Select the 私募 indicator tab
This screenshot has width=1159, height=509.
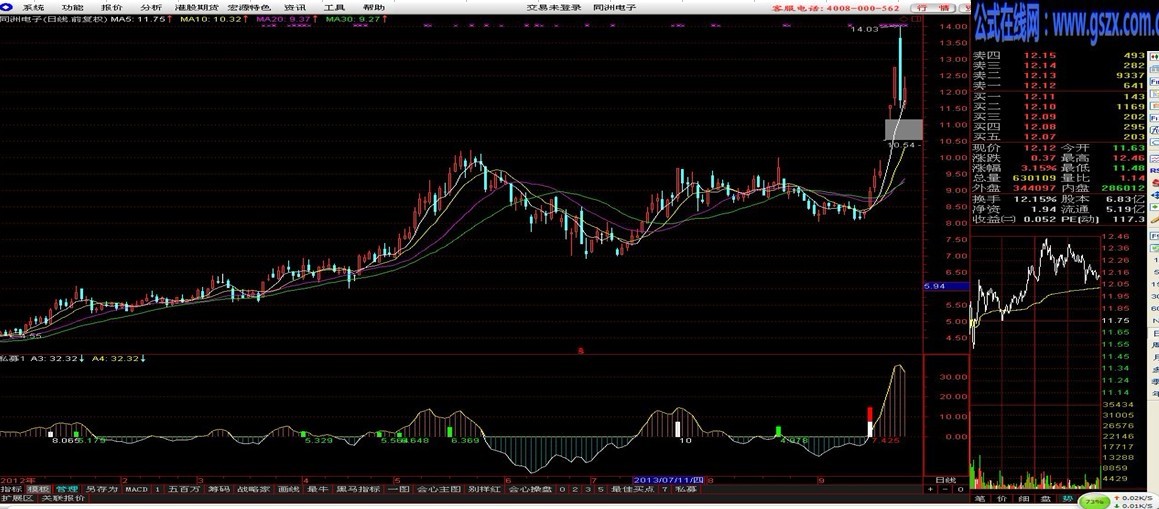[x=686, y=489]
